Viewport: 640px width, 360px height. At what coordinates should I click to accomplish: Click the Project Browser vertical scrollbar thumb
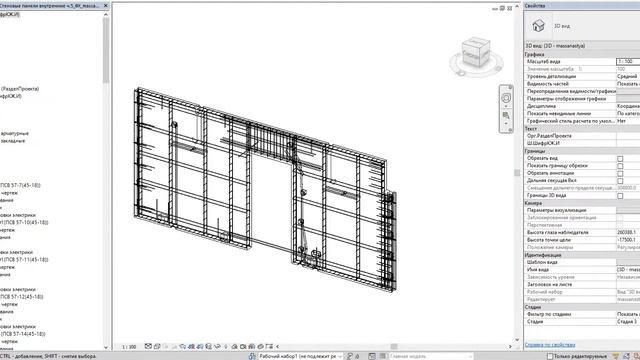click(x=106, y=50)
